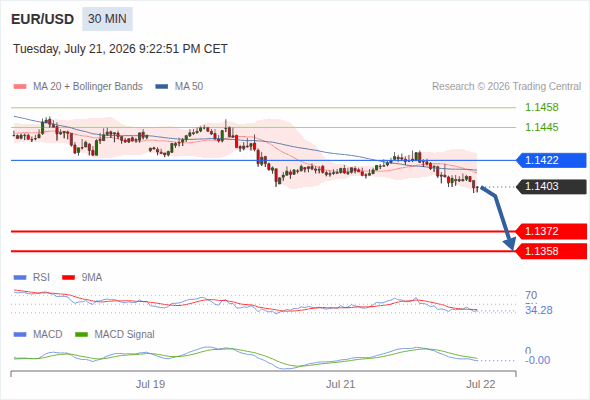Click the red 9MA legend swatch
Image resolution: width=590 pixels, height=400 pixels.
tap(68, 278)
